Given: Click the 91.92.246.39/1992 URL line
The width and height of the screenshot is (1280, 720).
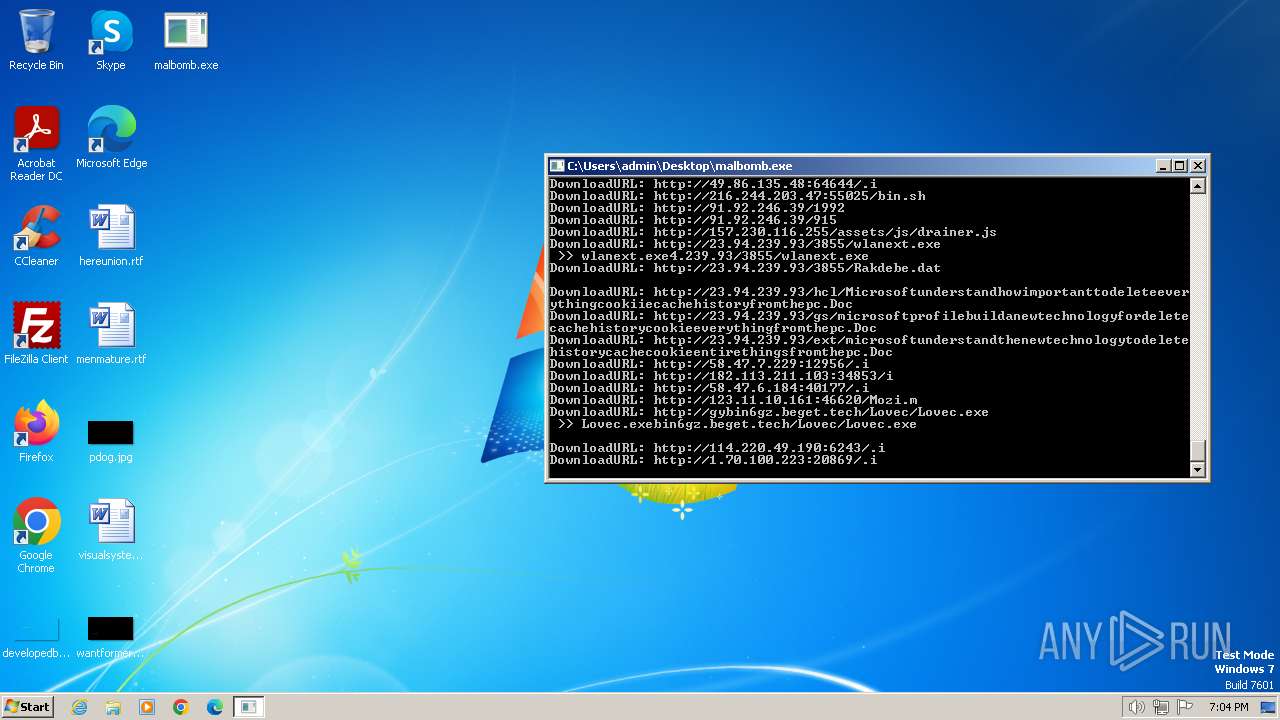Looking at the screenshot, I should pos(697,208).
